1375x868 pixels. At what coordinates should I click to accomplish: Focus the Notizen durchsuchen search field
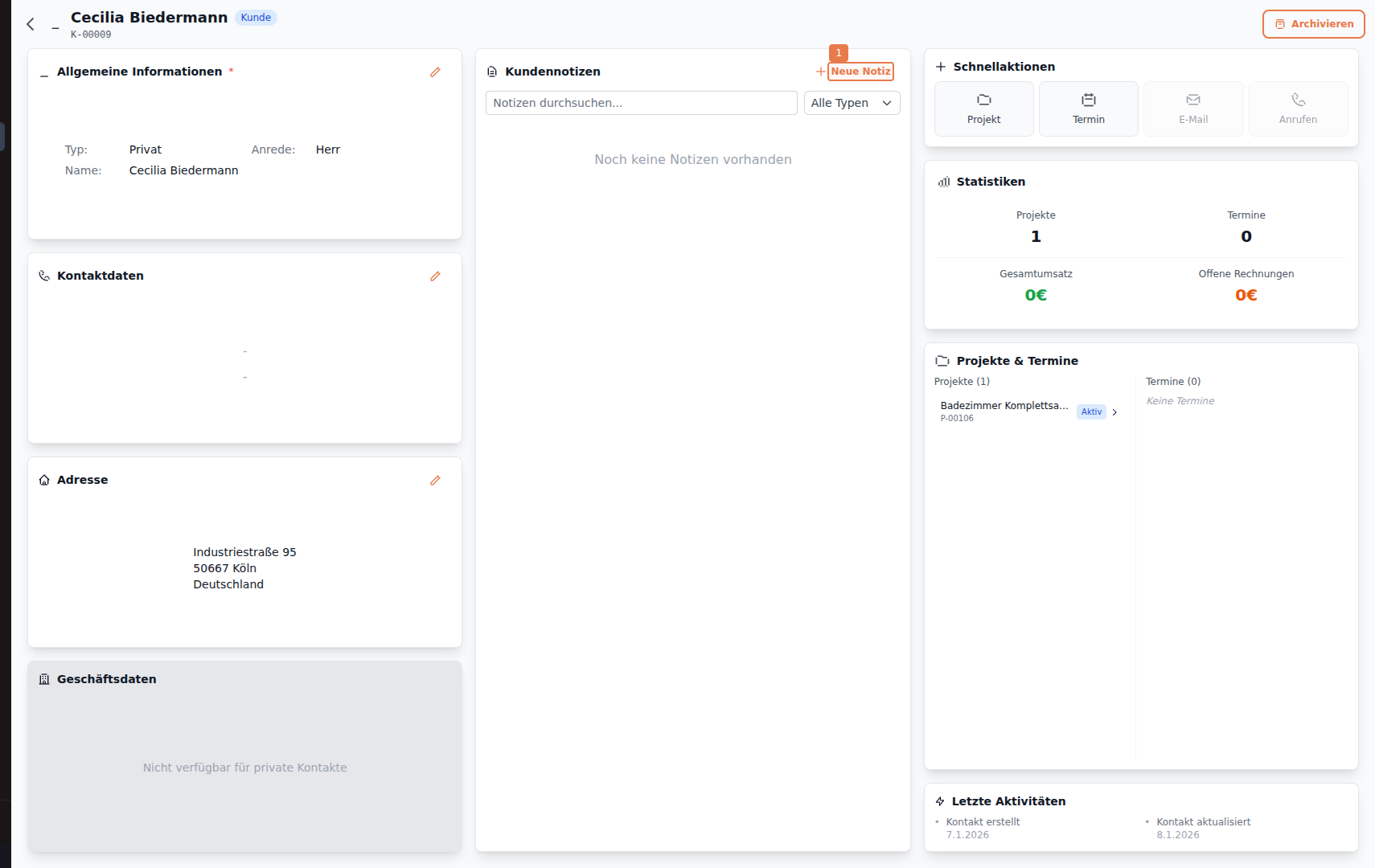point(641,103)
